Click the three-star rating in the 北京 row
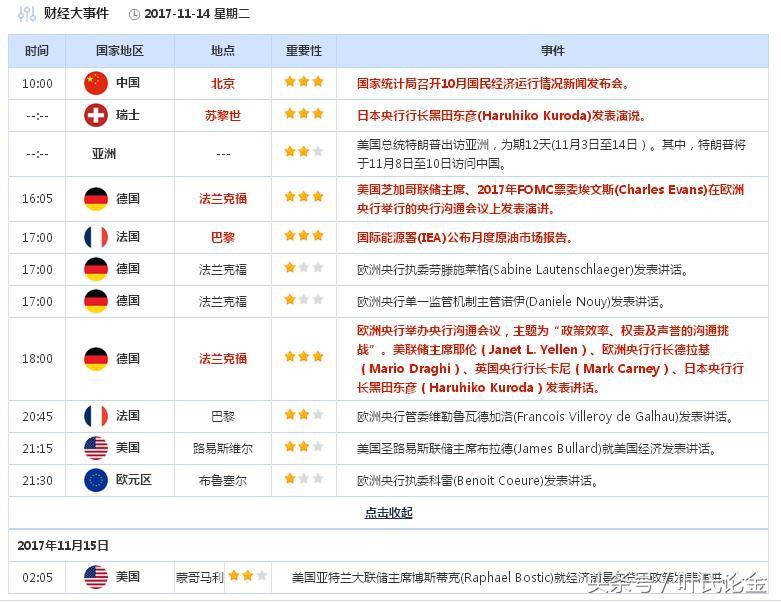 pyautogui.click(x=304, y=81)
